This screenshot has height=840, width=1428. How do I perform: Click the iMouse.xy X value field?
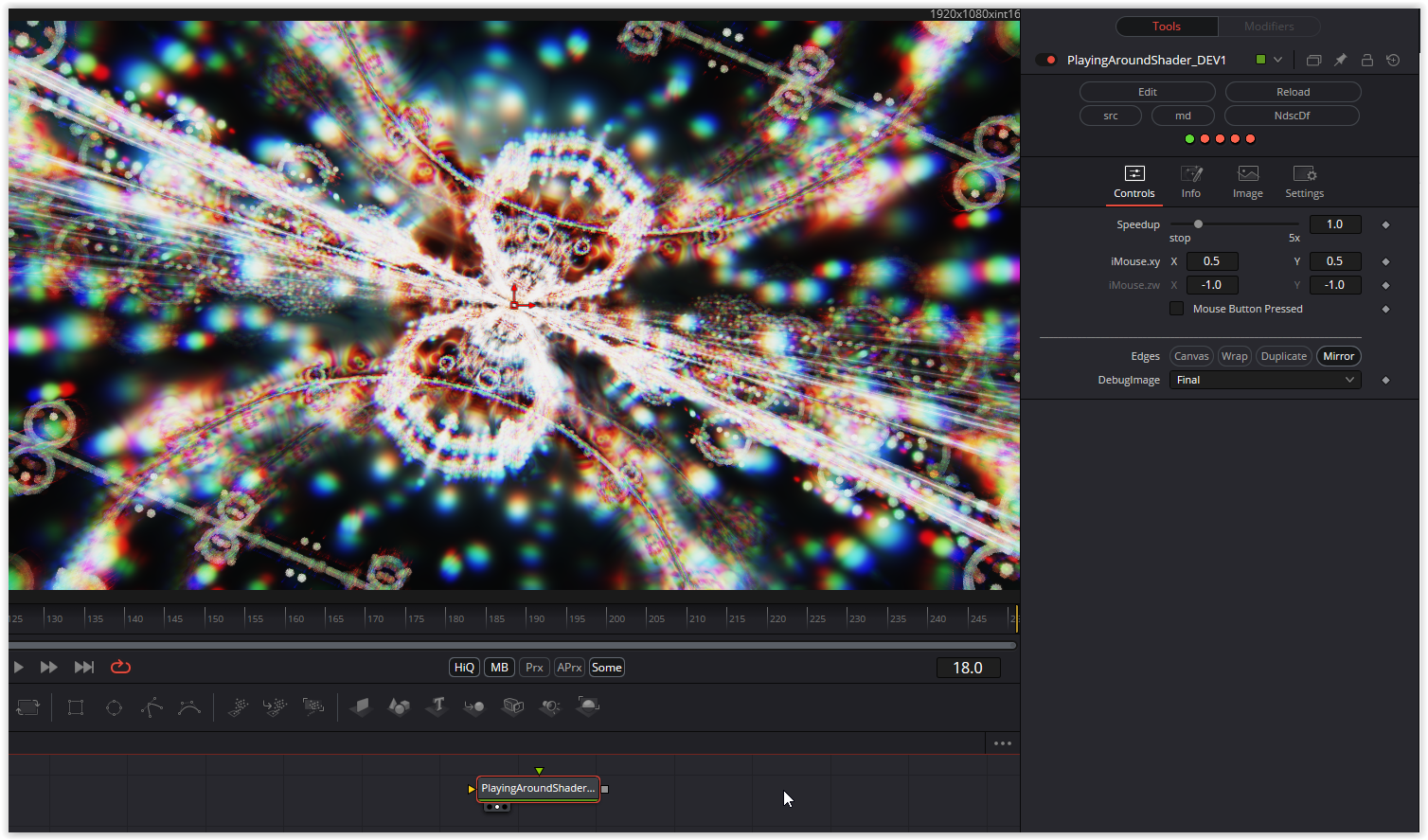click(x=1212, y=261)
